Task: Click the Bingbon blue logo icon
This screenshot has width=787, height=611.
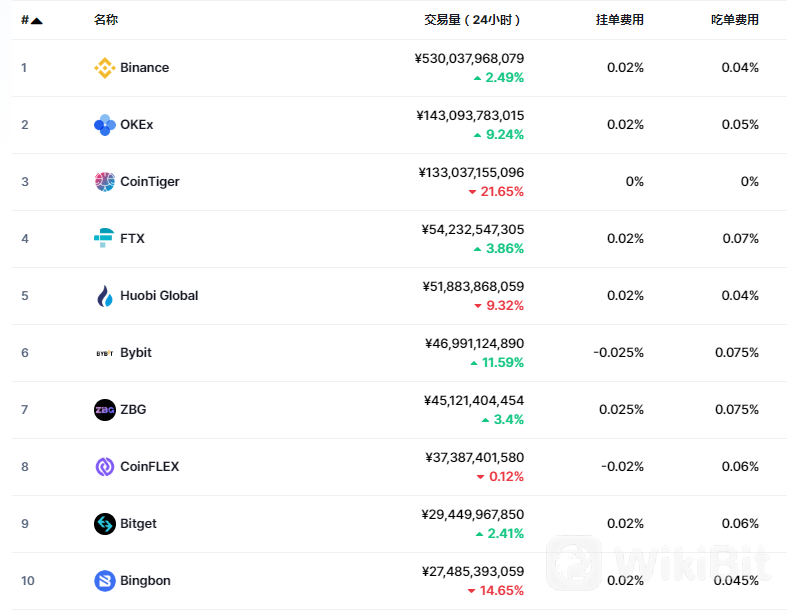Action: click(x=104, y=581)
